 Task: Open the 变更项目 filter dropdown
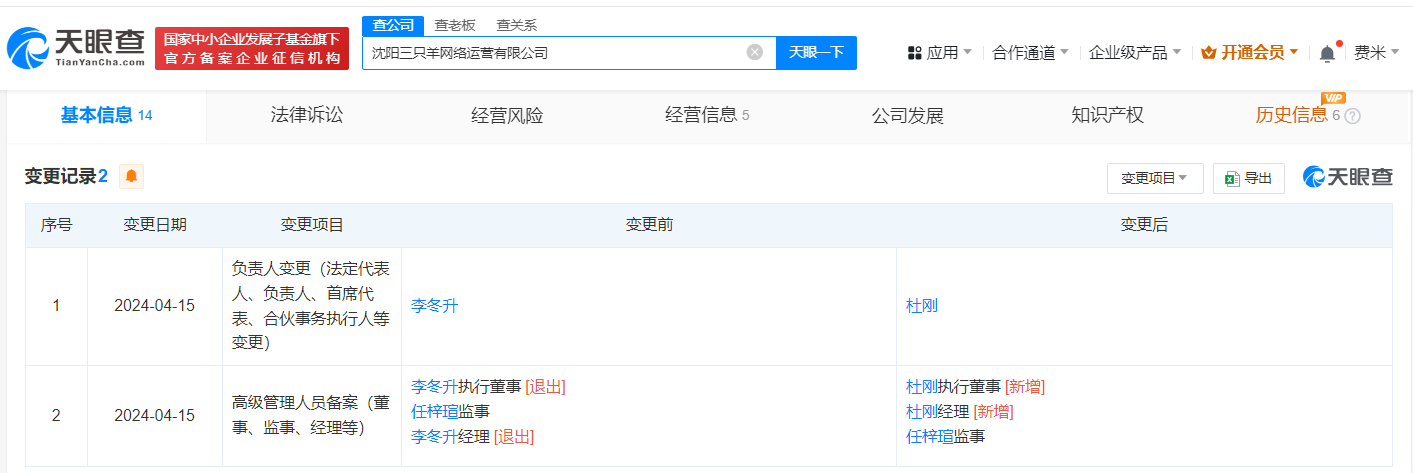point(1154,178)
